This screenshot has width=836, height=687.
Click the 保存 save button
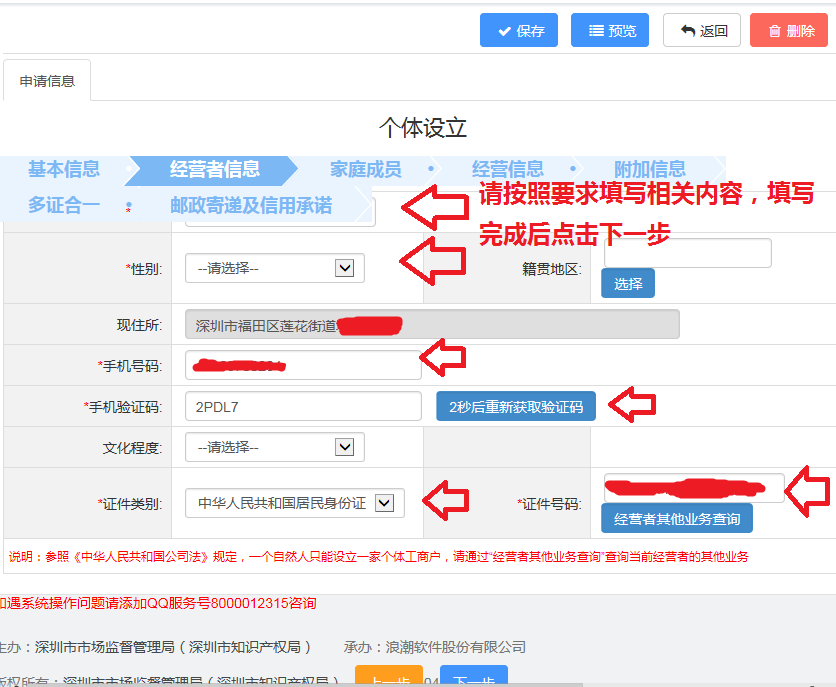pyautogui.click(x=518, y=30)
